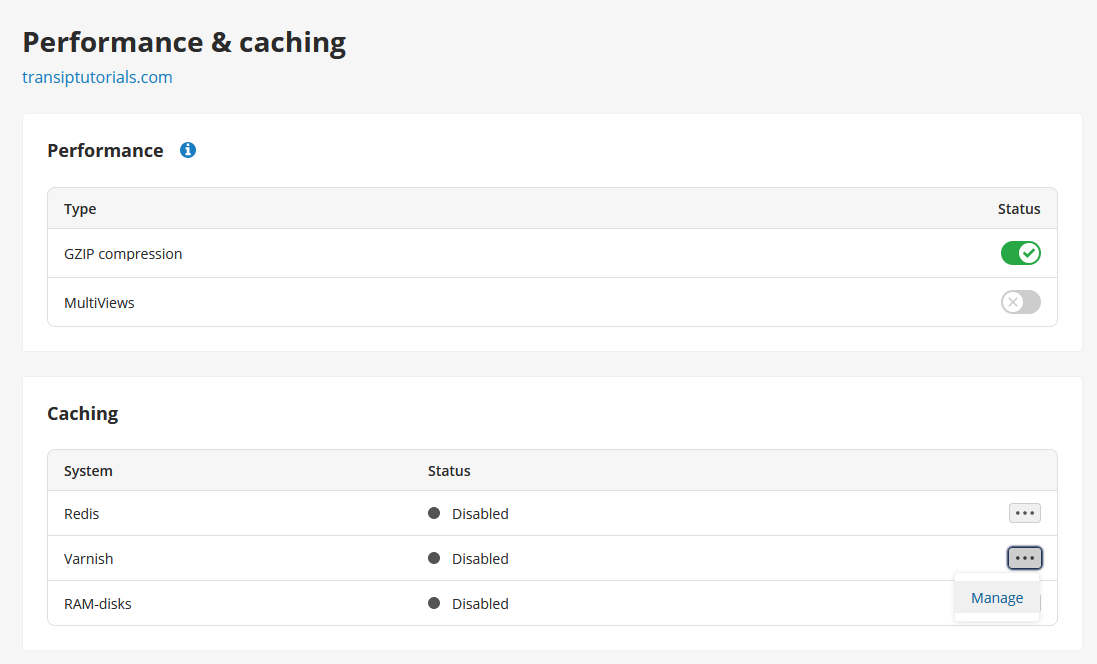Click the Type column header
The width and height of the screenshot is (1097, 664).
(x=80, y=209)
